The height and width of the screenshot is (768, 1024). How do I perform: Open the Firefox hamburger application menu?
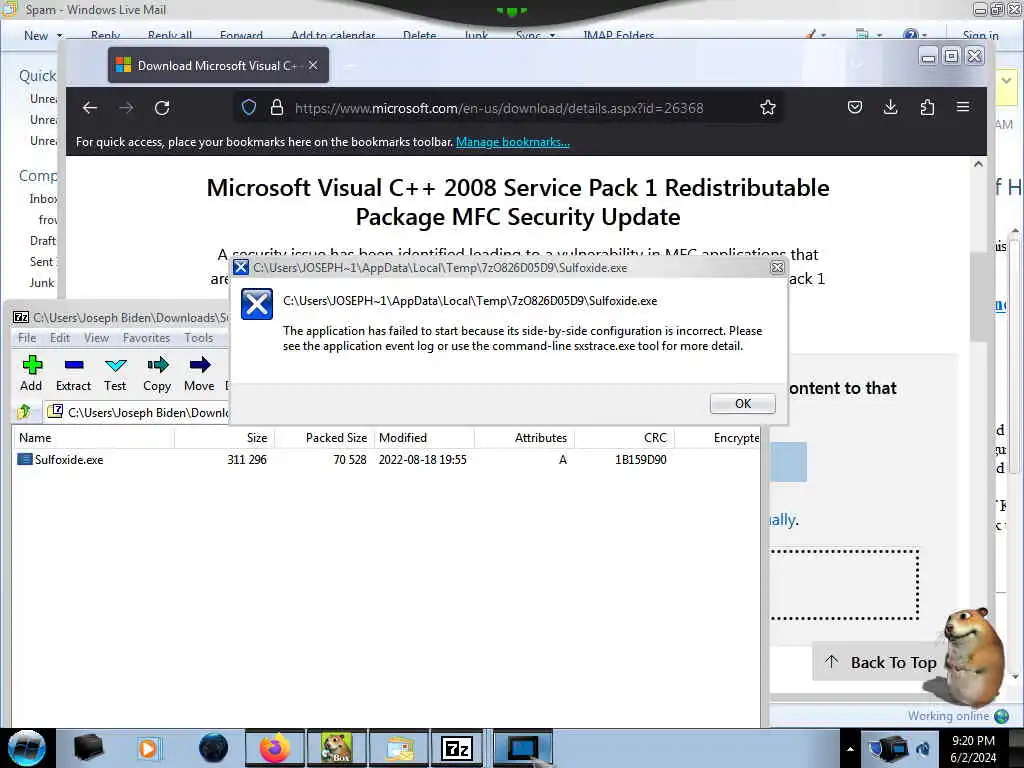tap(963, 107)
